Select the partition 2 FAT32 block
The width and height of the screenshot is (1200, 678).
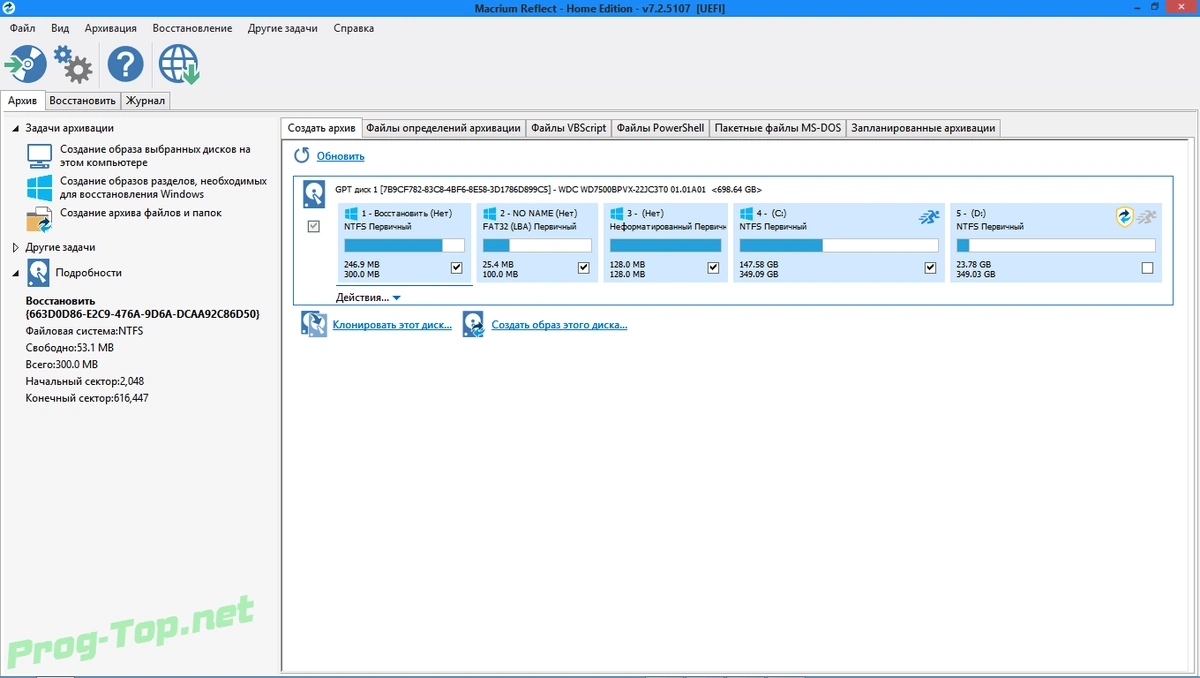click(536, 243)
